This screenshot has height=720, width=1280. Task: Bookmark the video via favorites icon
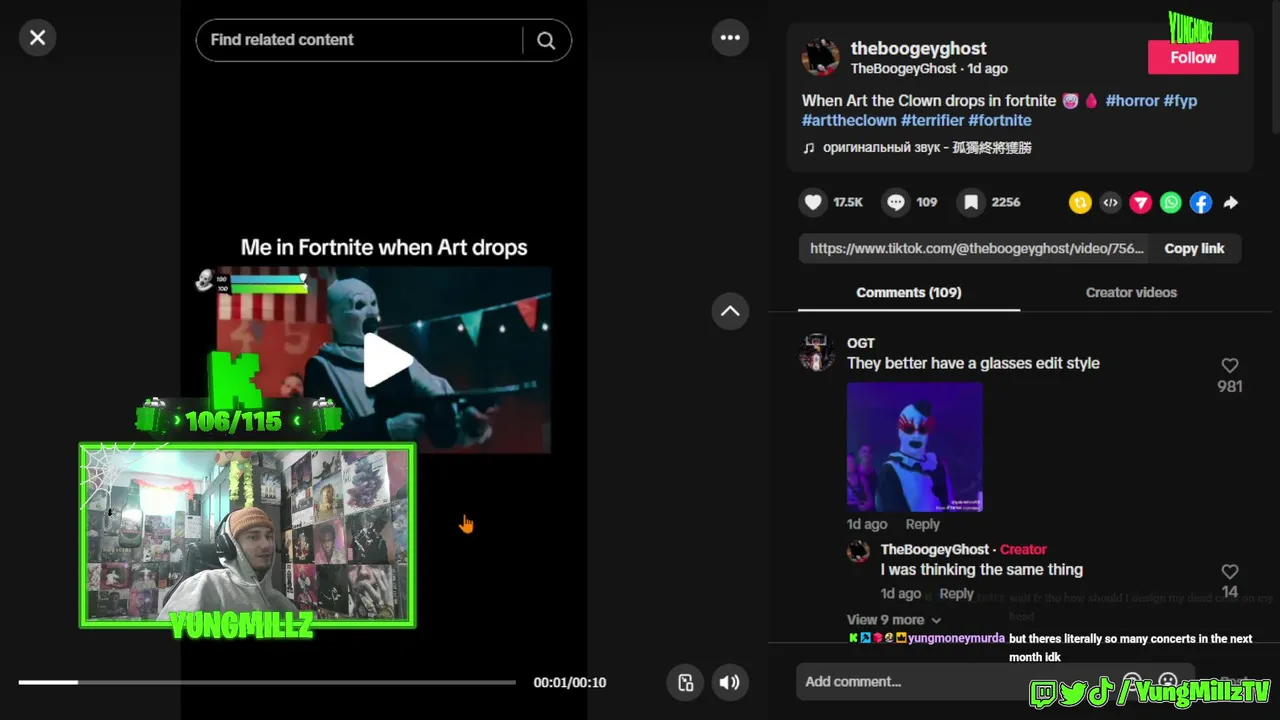point(971,202)
